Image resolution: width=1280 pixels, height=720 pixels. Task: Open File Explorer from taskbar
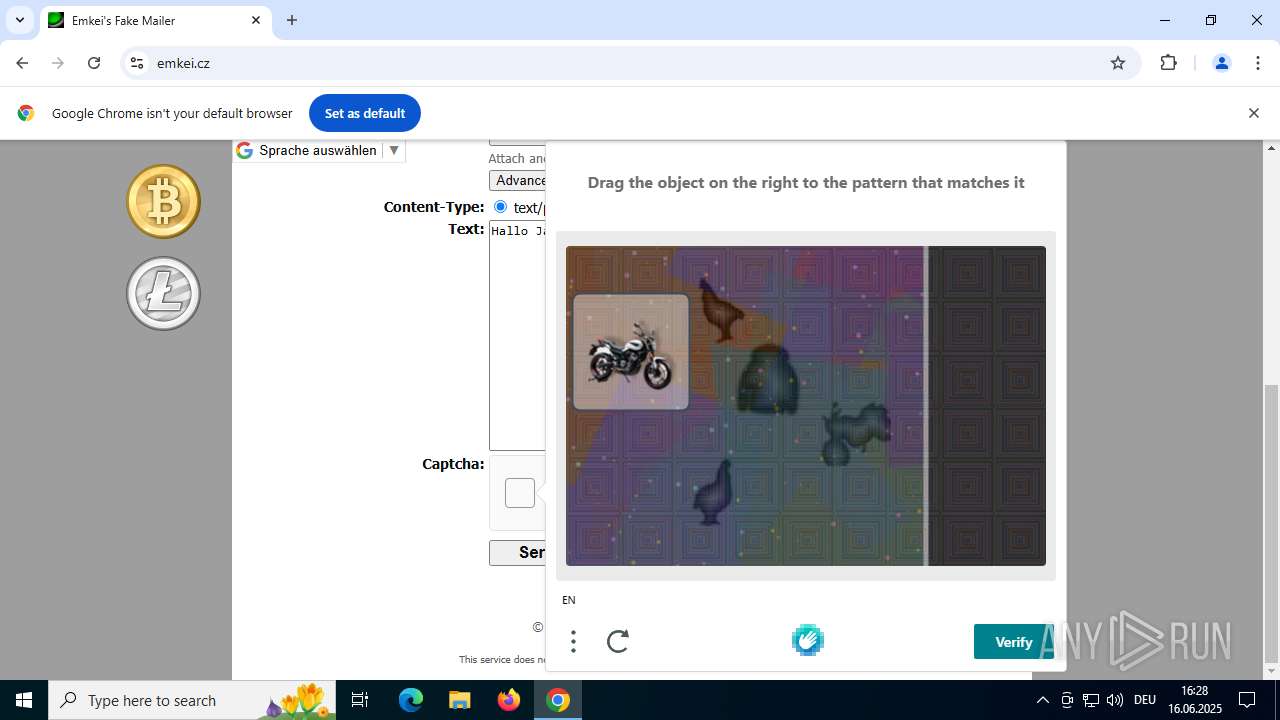click(x=459, y=700)
